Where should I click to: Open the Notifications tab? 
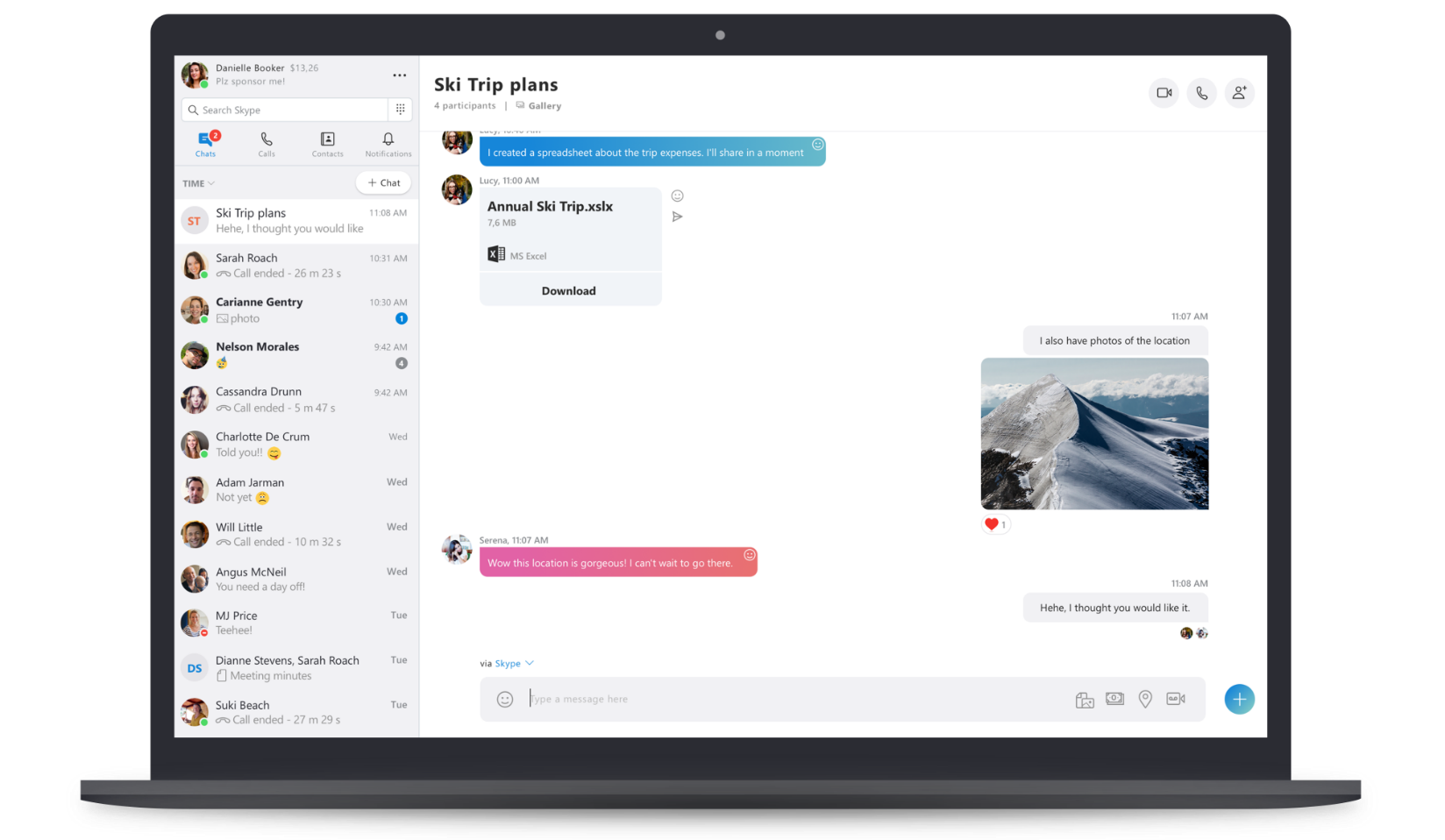point(388,144)
